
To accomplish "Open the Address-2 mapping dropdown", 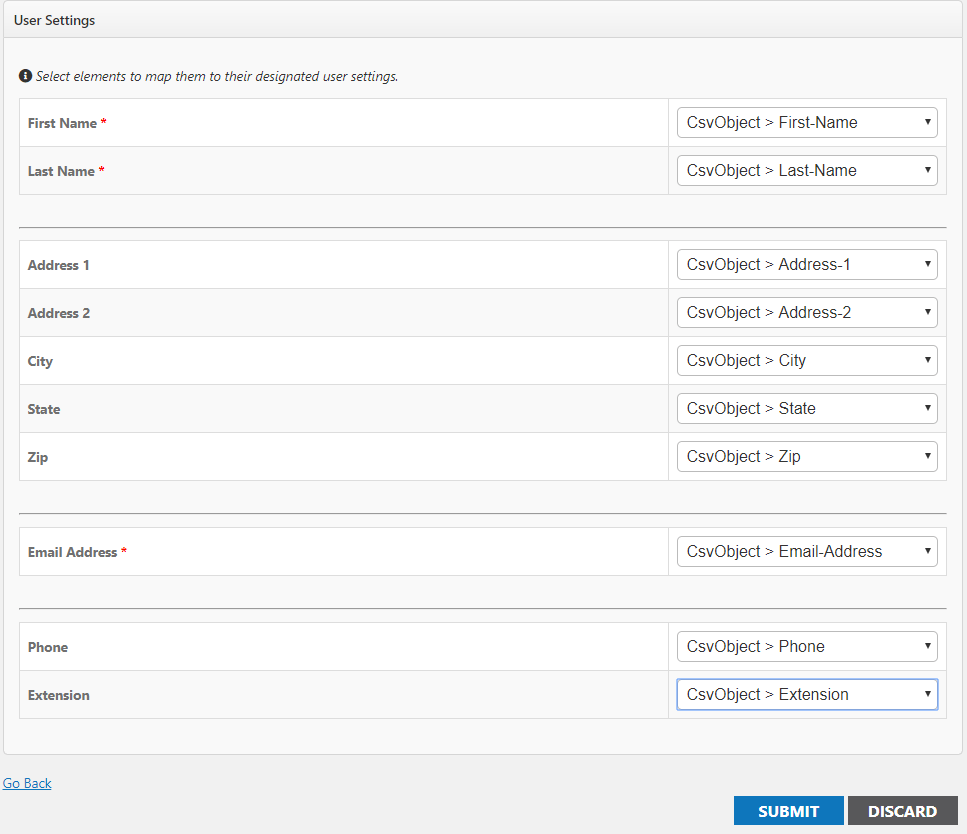I will coord(806,312).
